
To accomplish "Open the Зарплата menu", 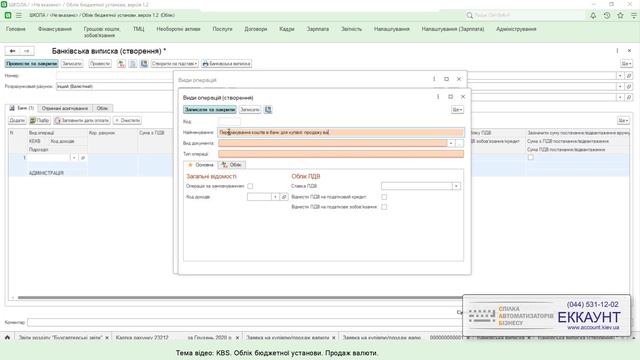I will click(318, 29).
